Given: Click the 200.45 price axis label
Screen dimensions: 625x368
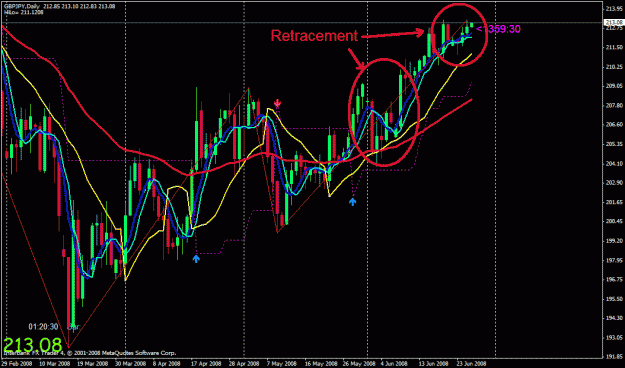Looking at the screenshot, I should point(614,222).
